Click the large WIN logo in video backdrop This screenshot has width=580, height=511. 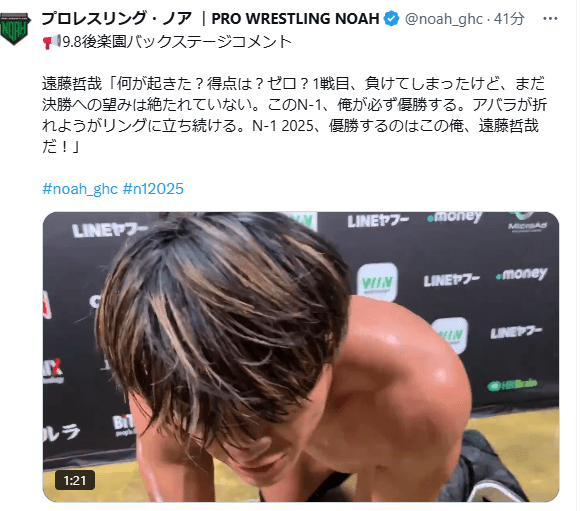tap(377, 282)
